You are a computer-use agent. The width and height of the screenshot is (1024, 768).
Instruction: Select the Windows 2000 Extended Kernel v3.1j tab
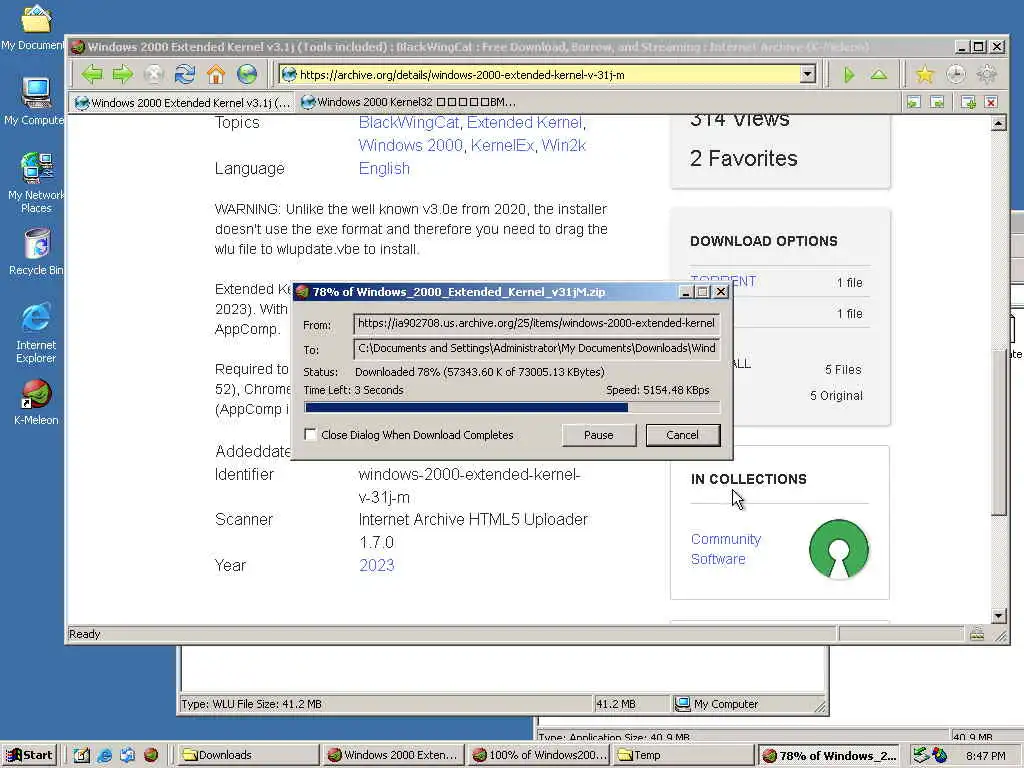[182, 103]
